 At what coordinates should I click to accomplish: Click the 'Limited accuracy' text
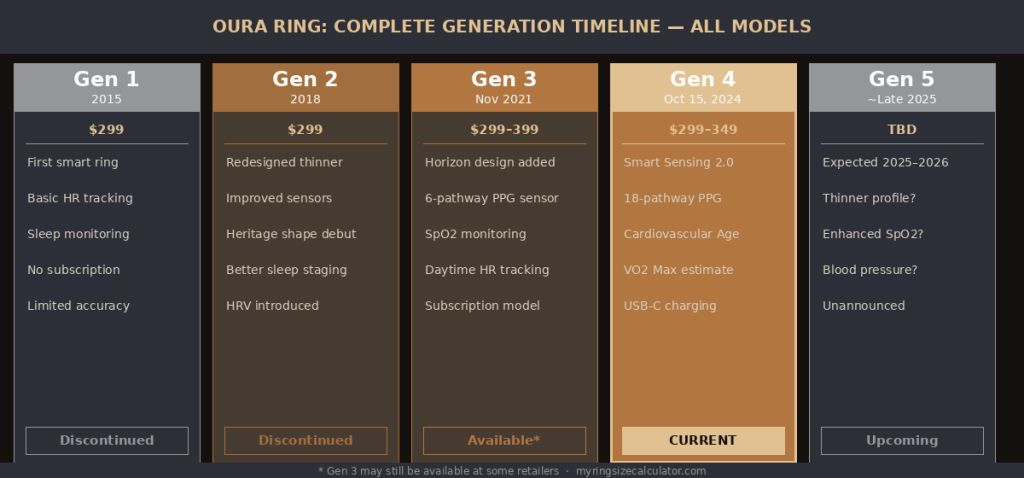click(78, 306)
